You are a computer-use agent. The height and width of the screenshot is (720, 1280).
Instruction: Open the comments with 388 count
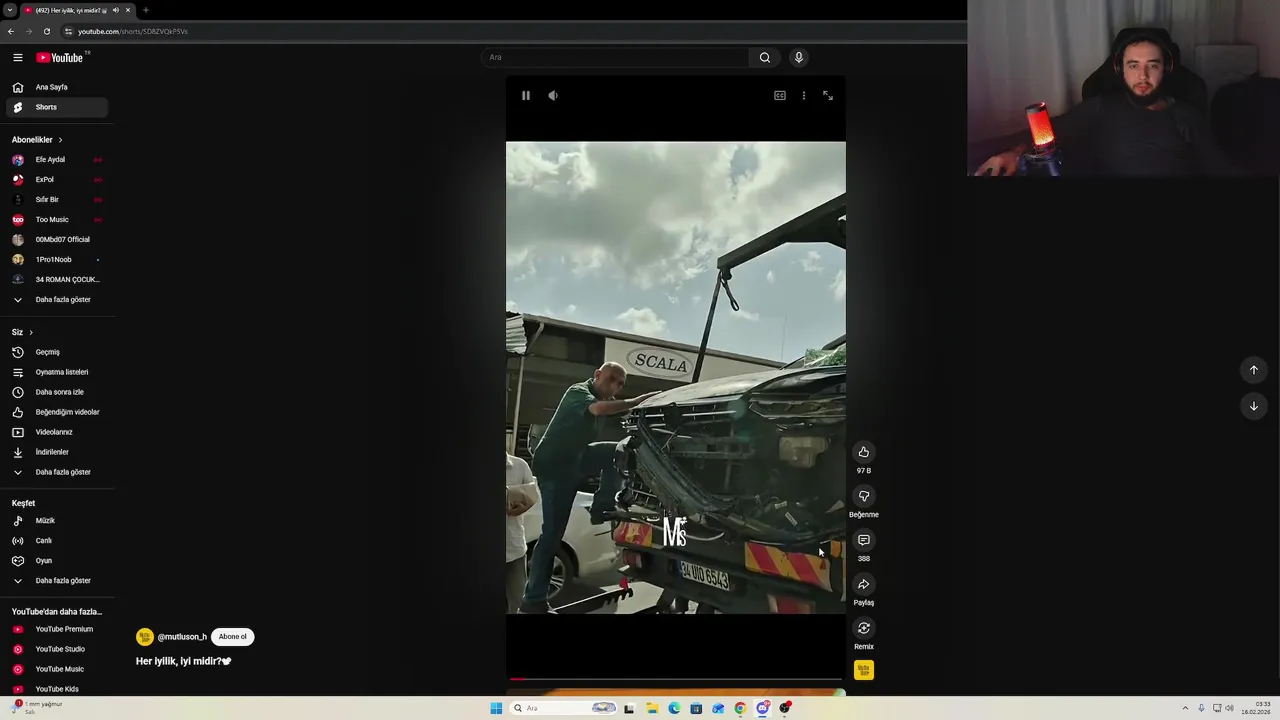(864, 540)
